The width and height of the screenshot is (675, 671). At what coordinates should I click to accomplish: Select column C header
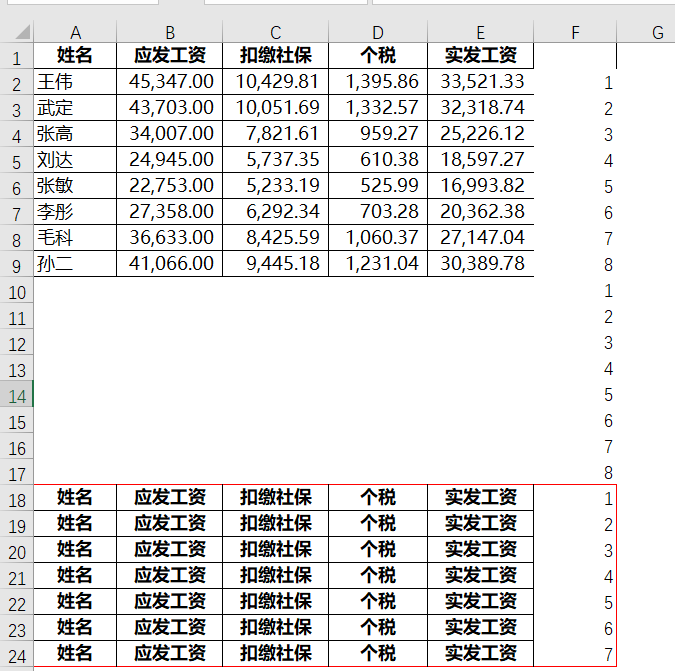pos(276,32)
